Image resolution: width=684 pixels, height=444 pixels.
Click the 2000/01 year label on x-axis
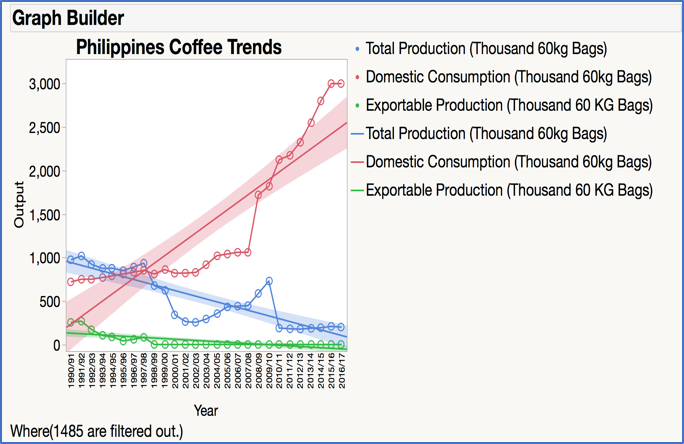(x=175, y=371)
